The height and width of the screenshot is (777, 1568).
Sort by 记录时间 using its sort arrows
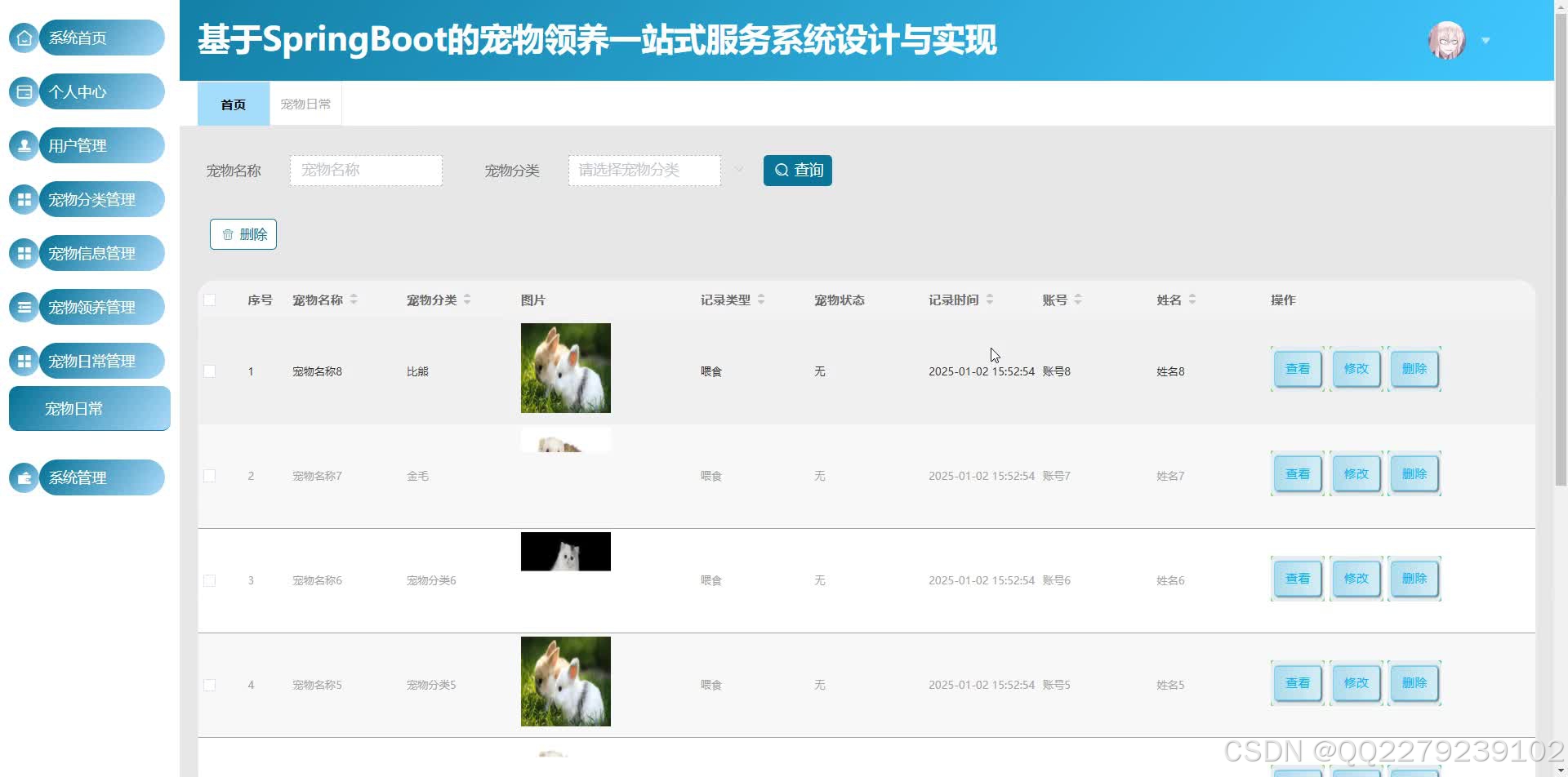pos(990,300)
